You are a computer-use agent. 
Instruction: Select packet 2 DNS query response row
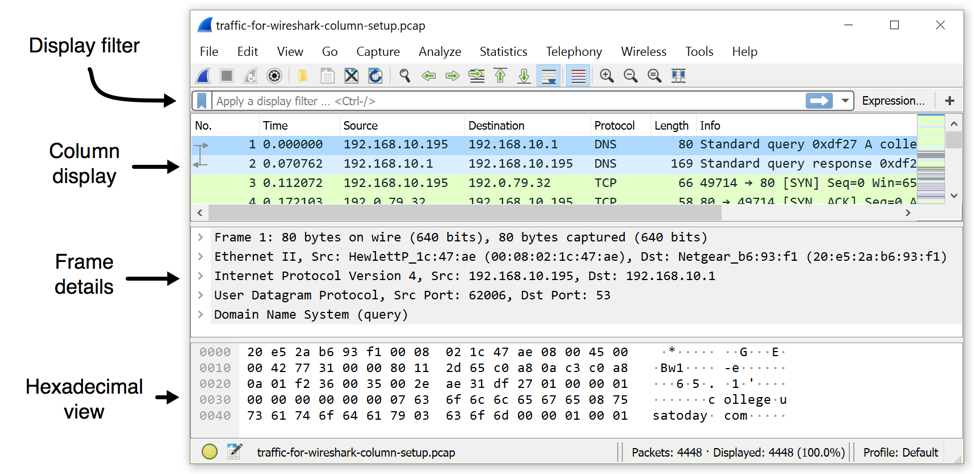coord(554,164)
